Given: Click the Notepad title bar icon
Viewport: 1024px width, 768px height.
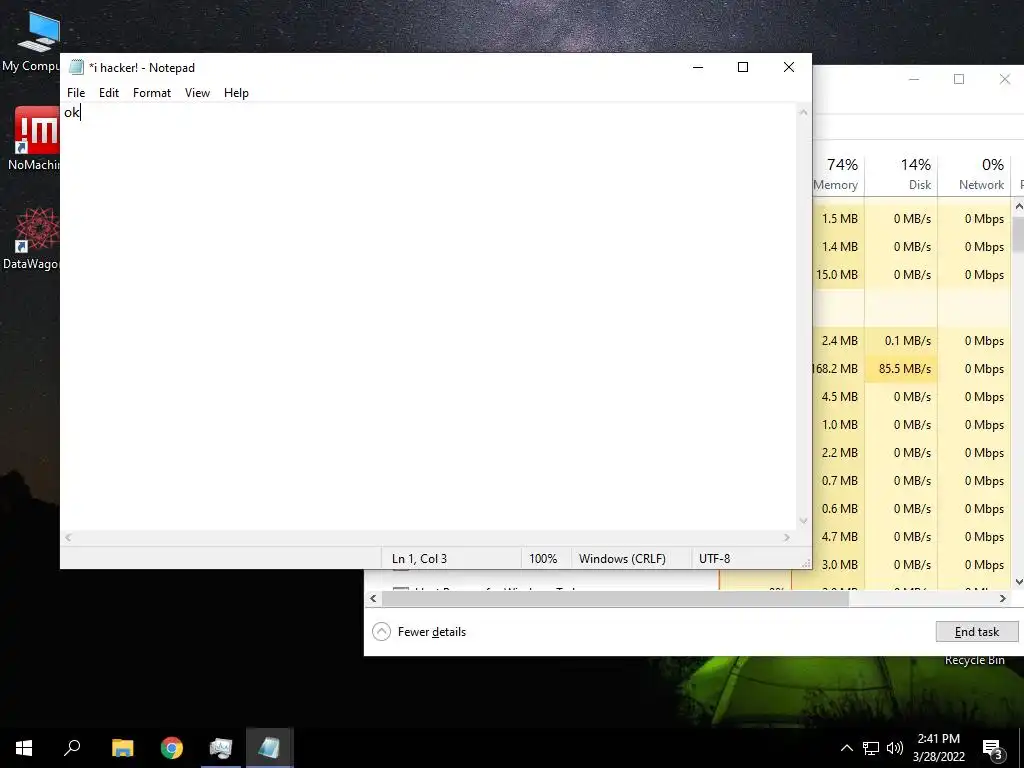Looking at the screenshot, I should coord(76,67).
